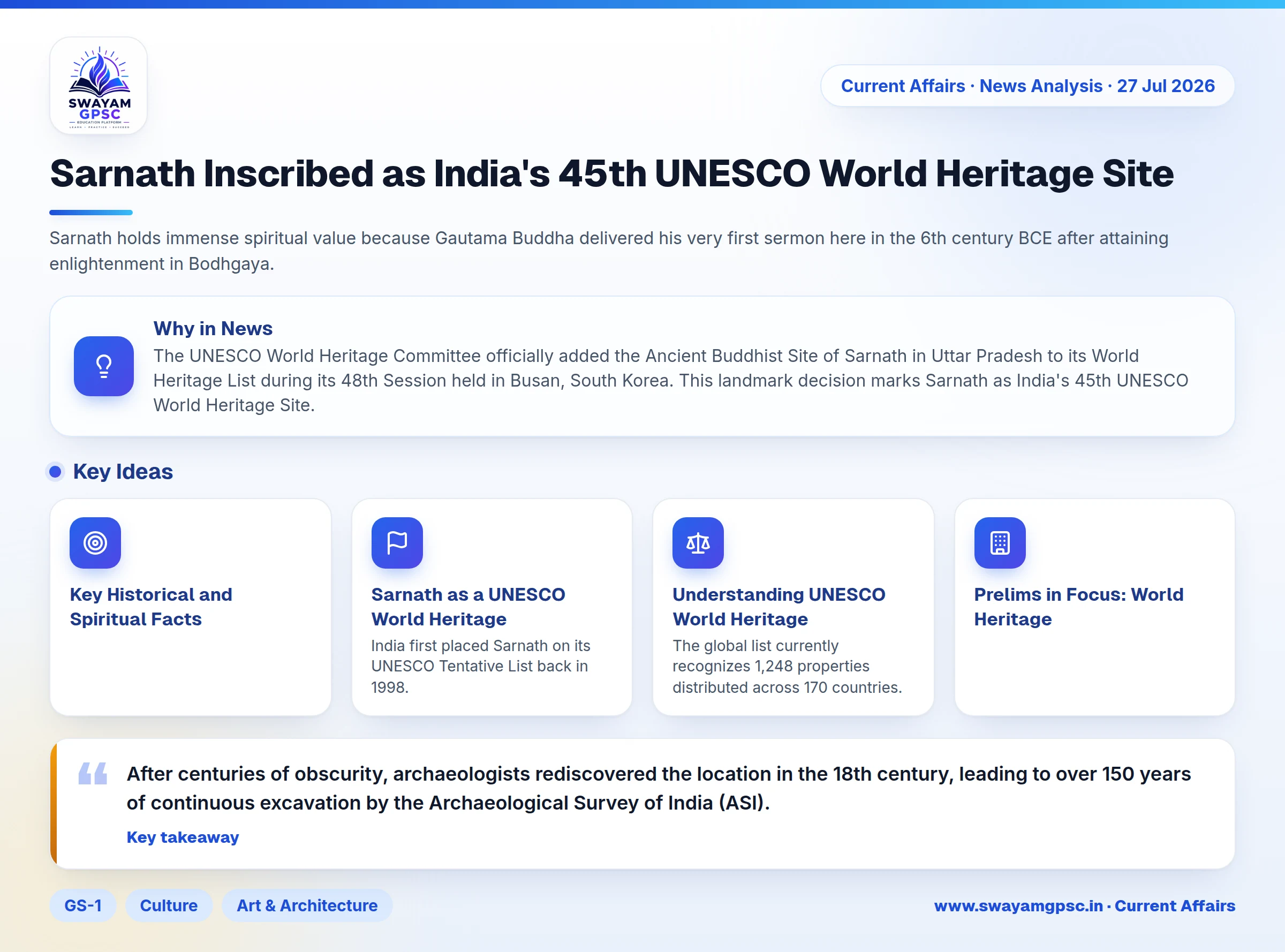The height and width of the screenshot is (952, 1285).
Task: Click Key Historical and Spiritual Facts title
Action: coord(151,607)
